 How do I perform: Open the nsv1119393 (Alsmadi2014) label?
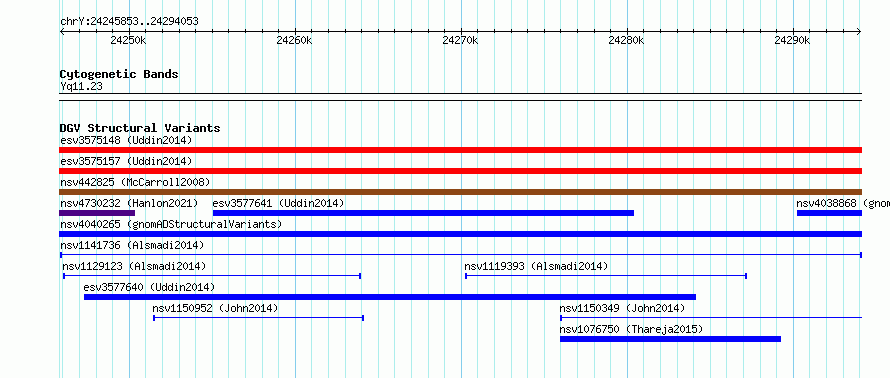536,266
